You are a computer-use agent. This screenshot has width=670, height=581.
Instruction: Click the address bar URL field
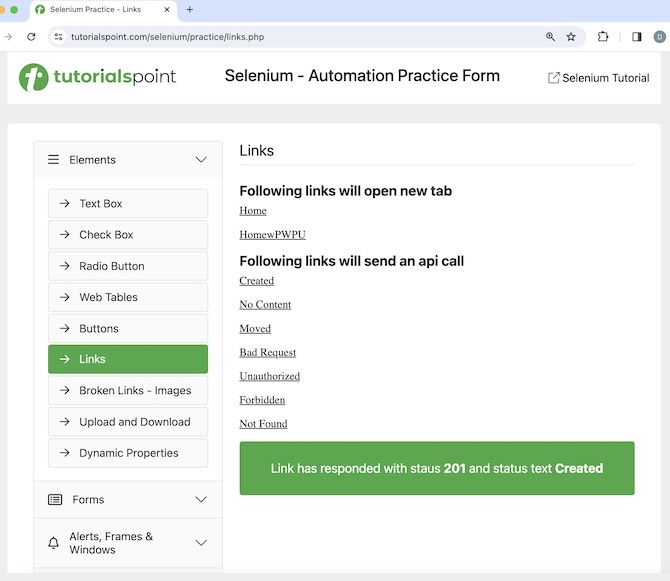pyautogui.click(x=300, y=37)
